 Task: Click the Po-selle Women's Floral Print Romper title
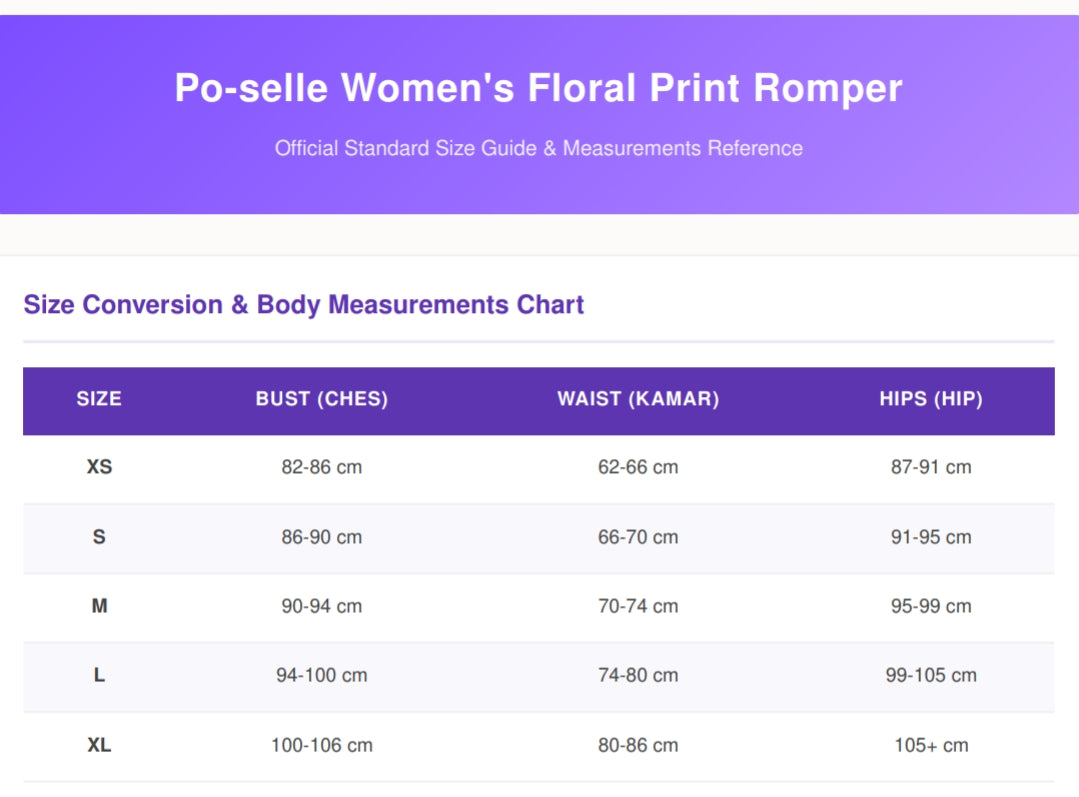(538, 88)
